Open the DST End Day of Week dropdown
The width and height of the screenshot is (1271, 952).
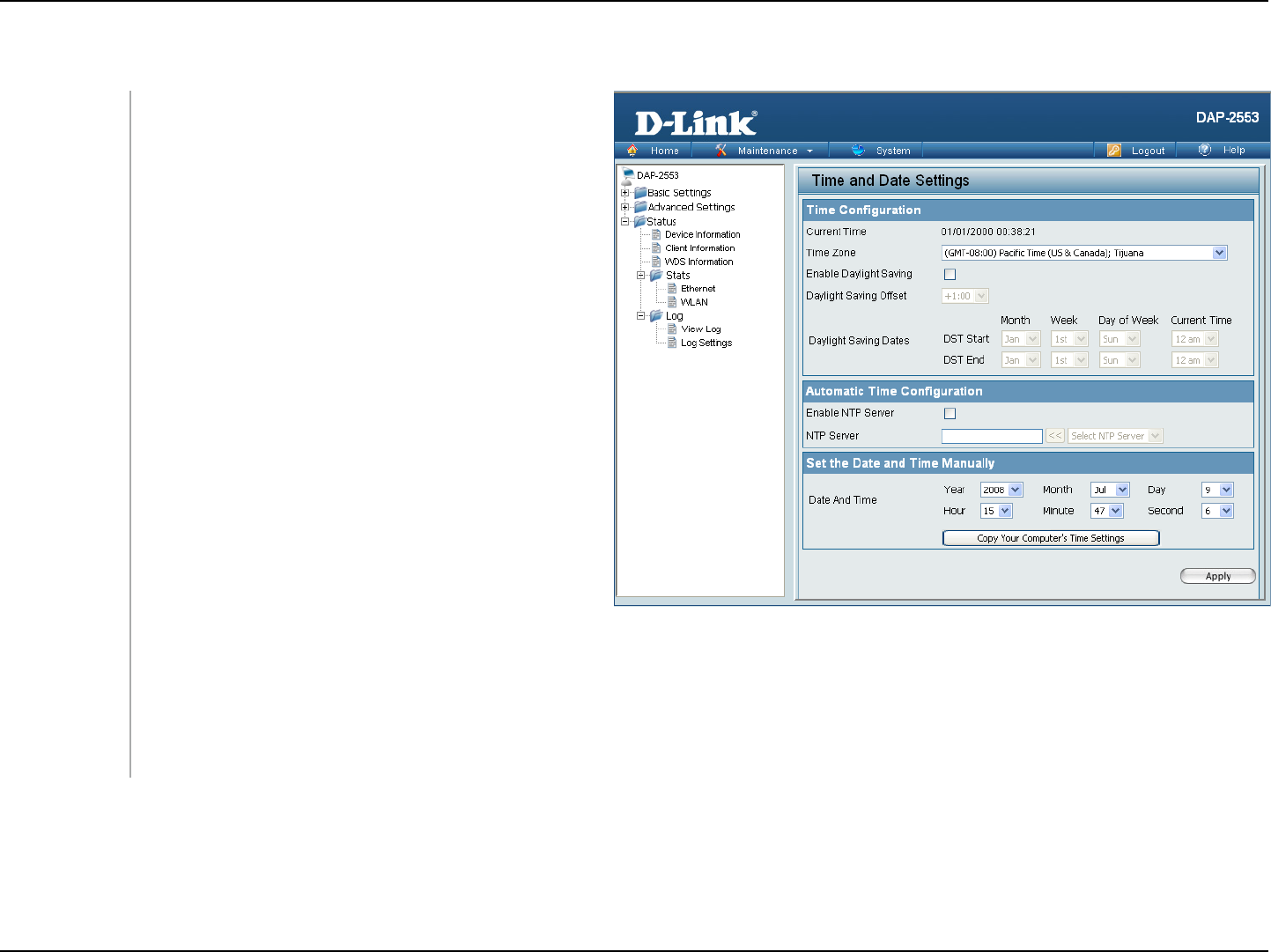pos(1120,360)
